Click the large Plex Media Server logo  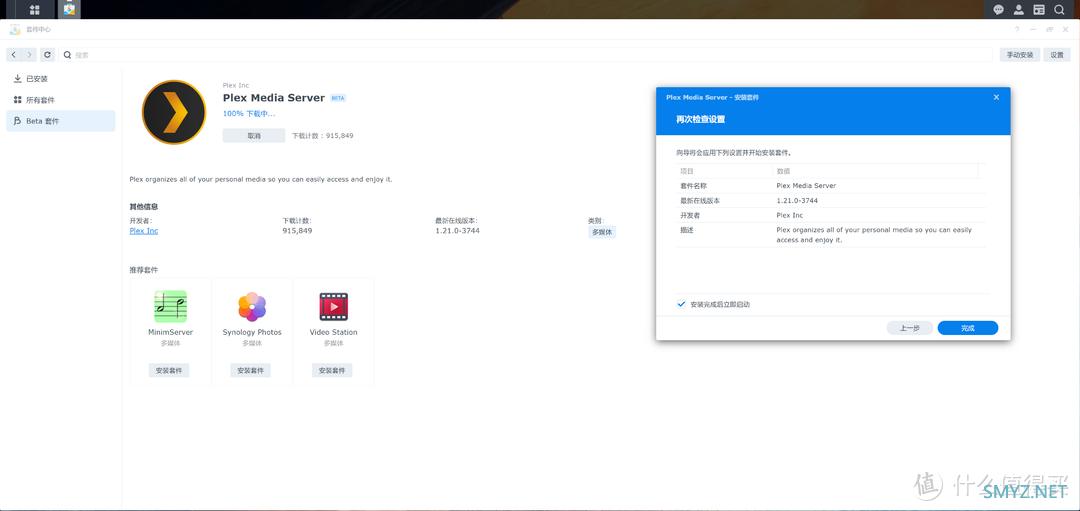click(174, 112)
